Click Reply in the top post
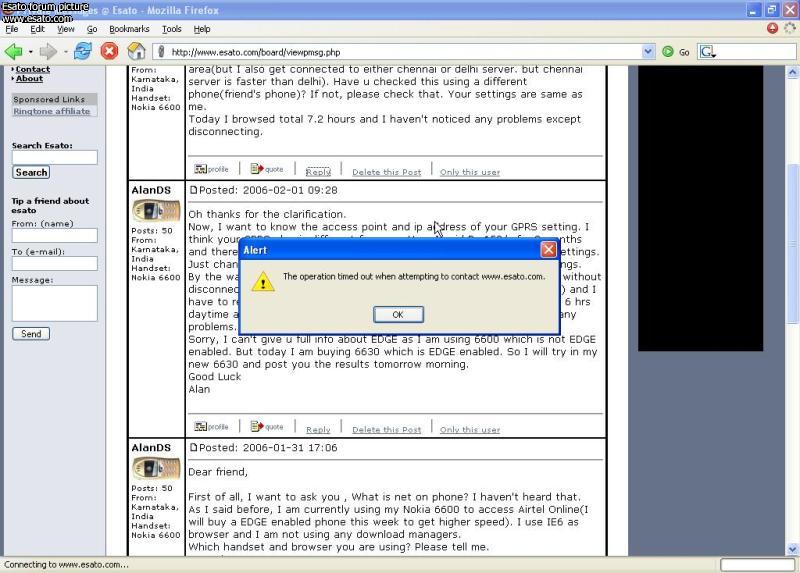Viewport: 800px width, 573px height. point(318,172)
